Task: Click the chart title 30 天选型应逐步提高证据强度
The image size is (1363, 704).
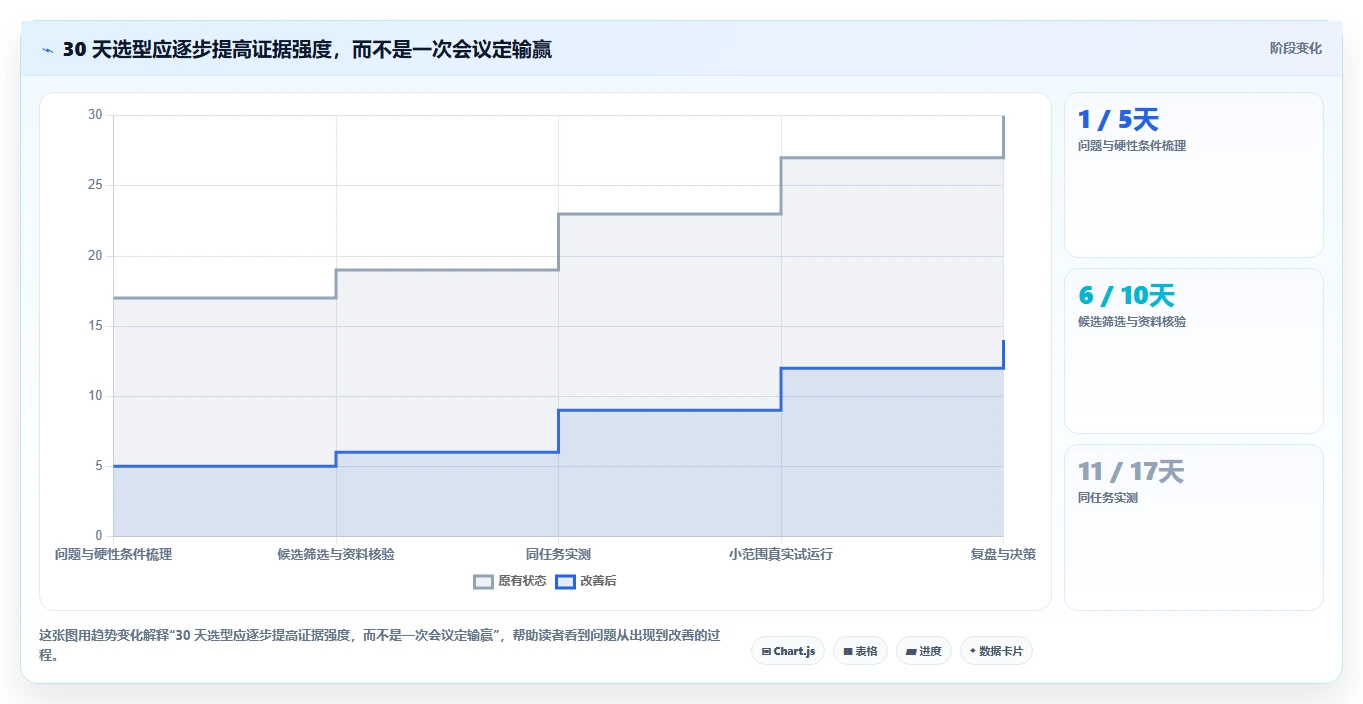Action: coord(307,49)
